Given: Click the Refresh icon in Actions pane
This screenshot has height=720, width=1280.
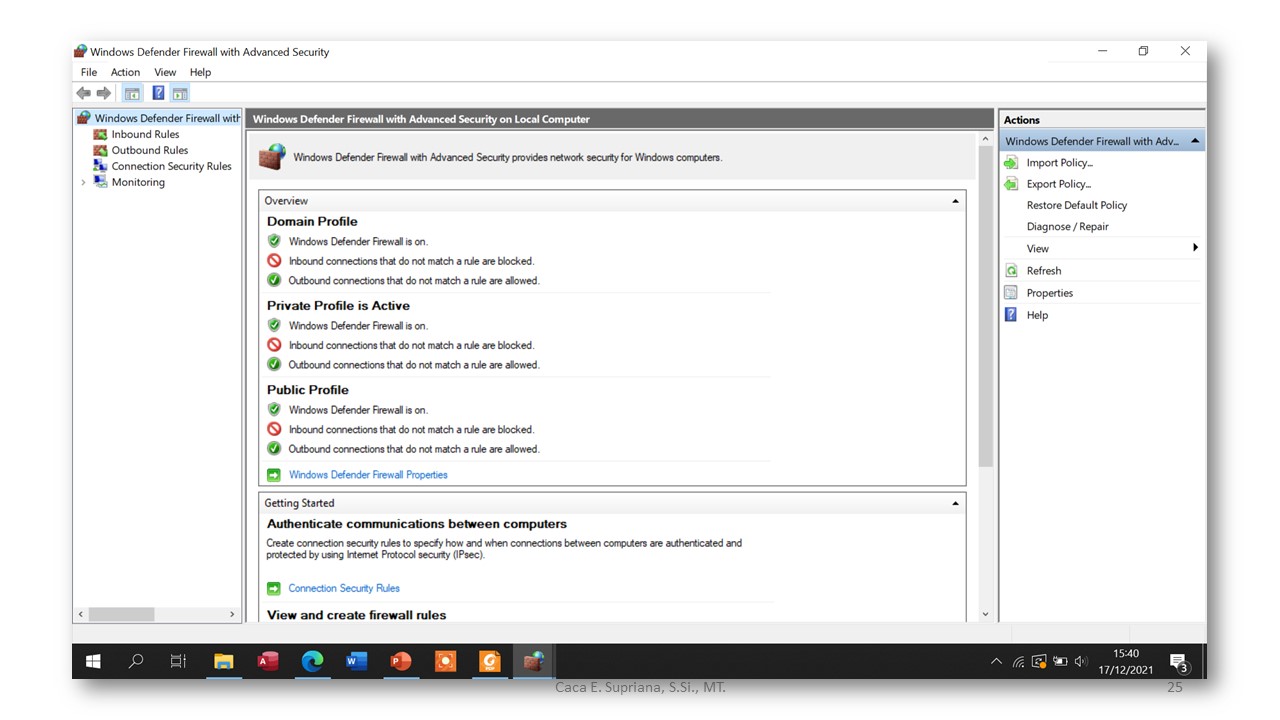Looking at the screenshot, I should [x=1011, y=271].
